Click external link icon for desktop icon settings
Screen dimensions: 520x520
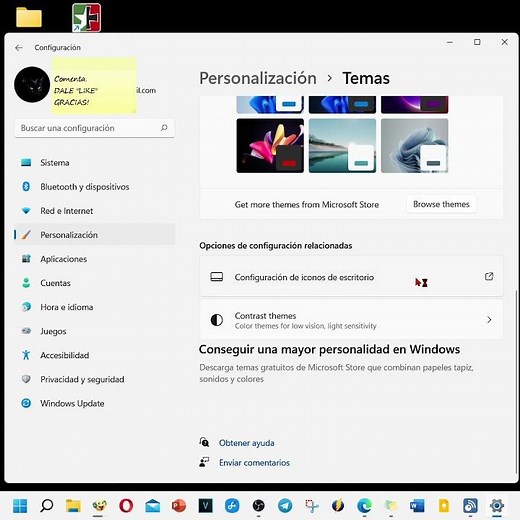click(x=489, y=276)
